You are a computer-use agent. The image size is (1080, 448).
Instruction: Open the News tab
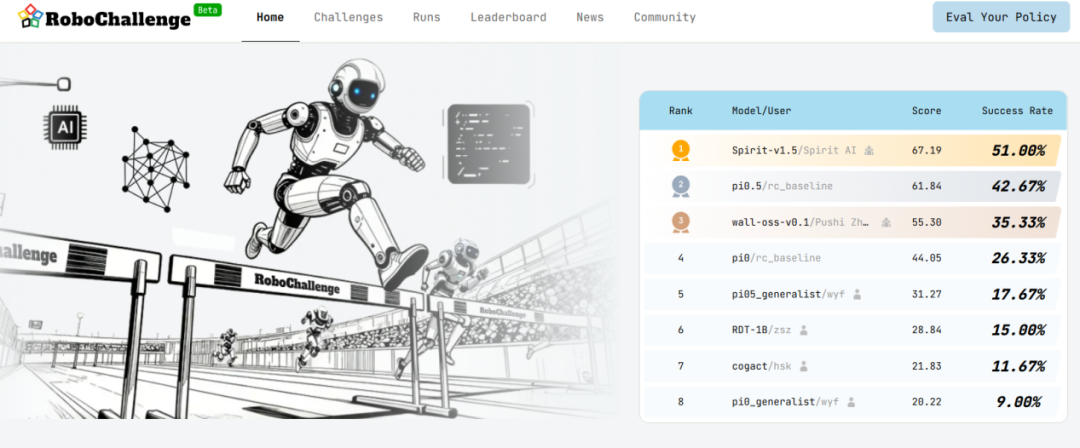point(590,17)
